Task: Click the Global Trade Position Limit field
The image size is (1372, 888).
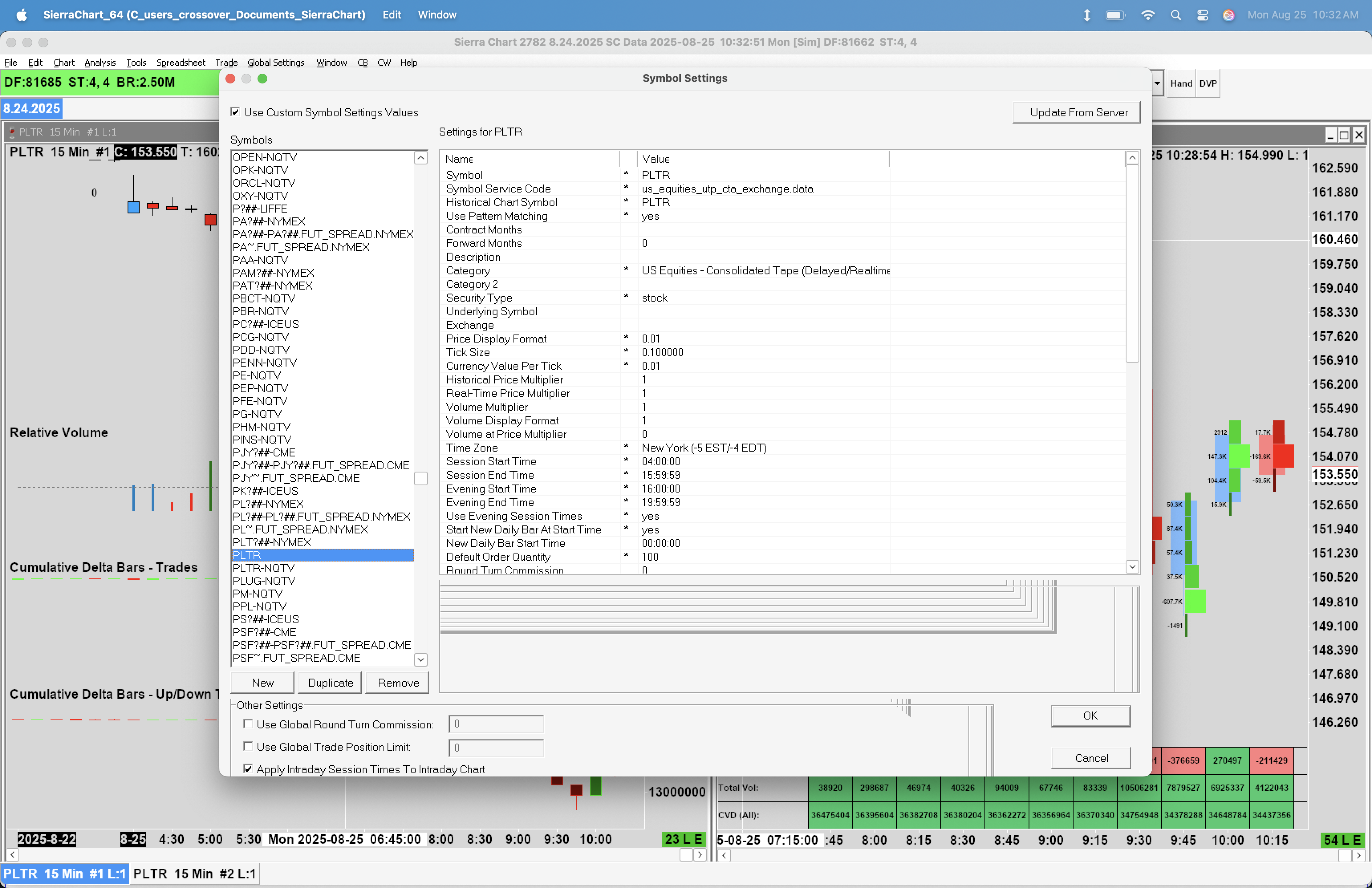Action: point(496,747)
